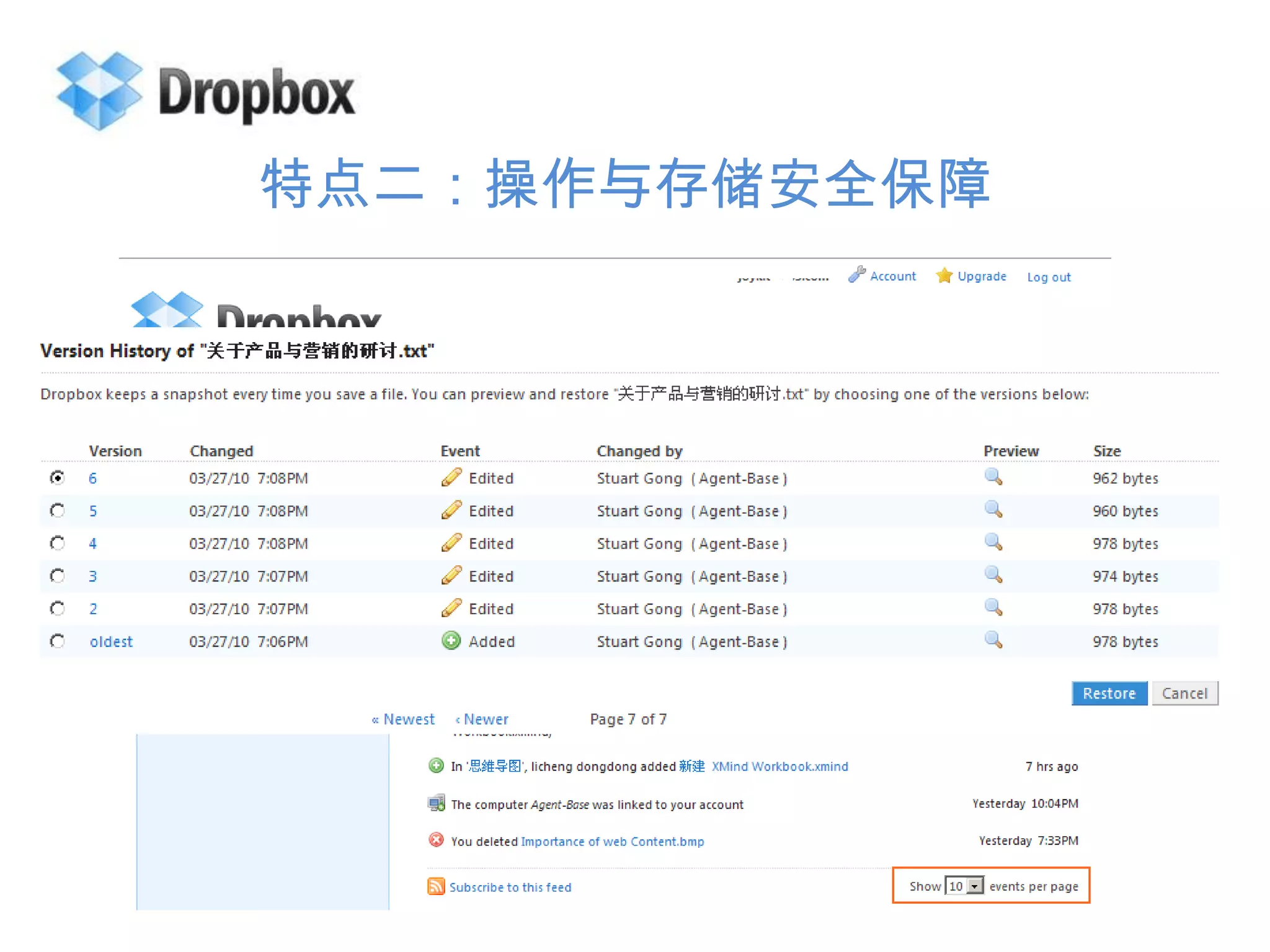Click the pencil Edited icon for version 3
The height and width of the screenshot is (952, 1270).
click(x=451, y=575)
